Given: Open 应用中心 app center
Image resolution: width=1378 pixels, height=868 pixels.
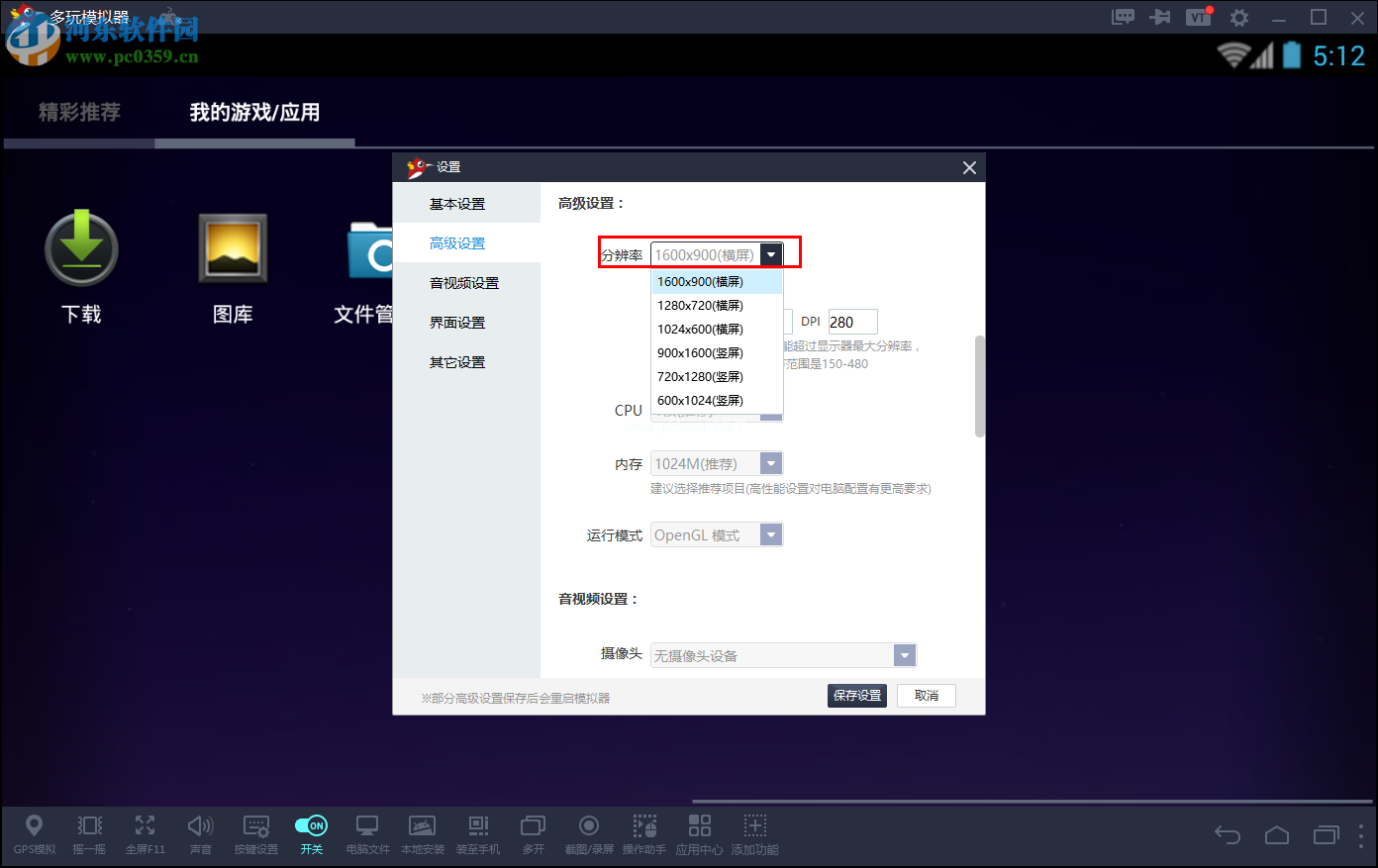Looking at the screenshot, I should tap(700, 833).
